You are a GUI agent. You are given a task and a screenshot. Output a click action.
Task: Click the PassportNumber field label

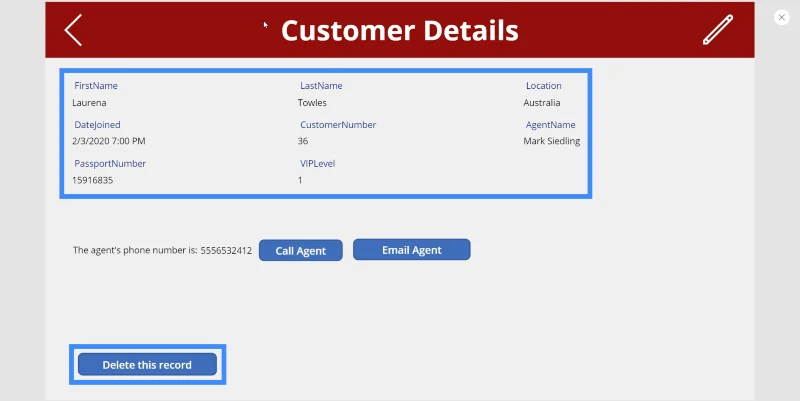coord(110,164)
